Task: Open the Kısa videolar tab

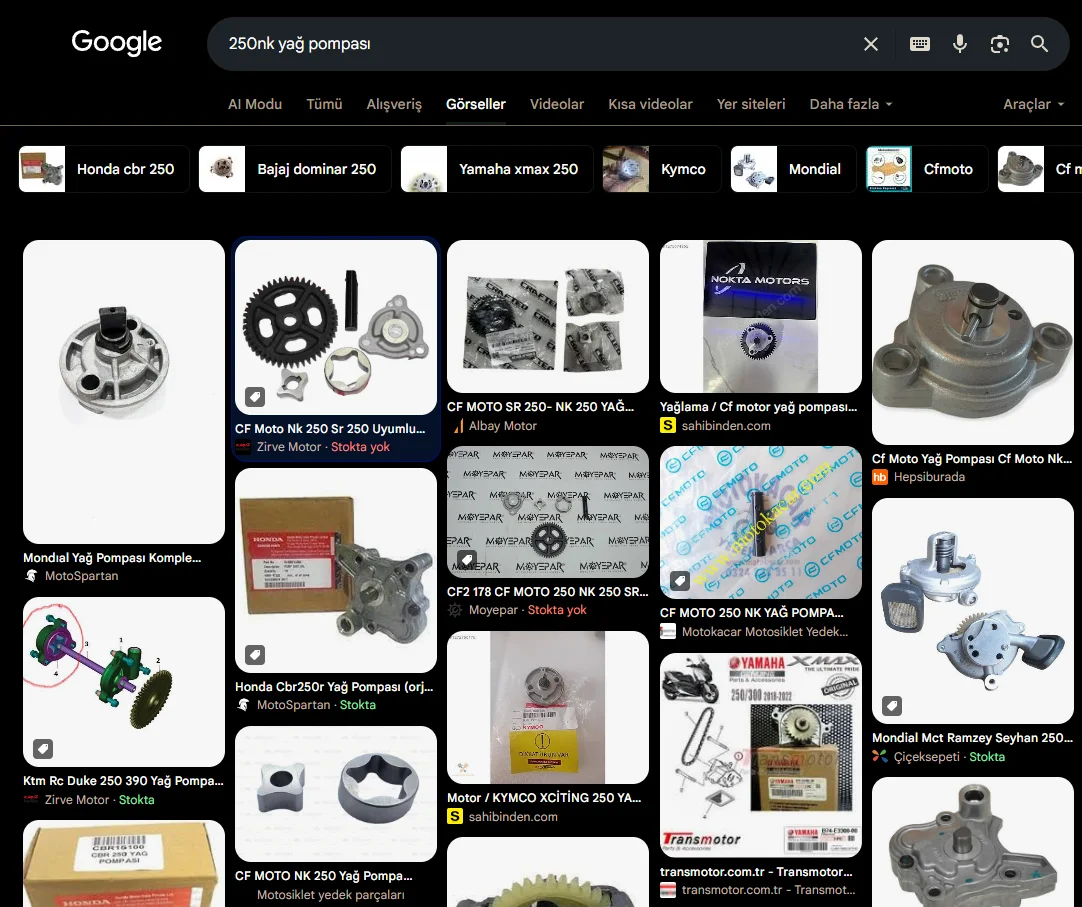Action: coord(650,104)
